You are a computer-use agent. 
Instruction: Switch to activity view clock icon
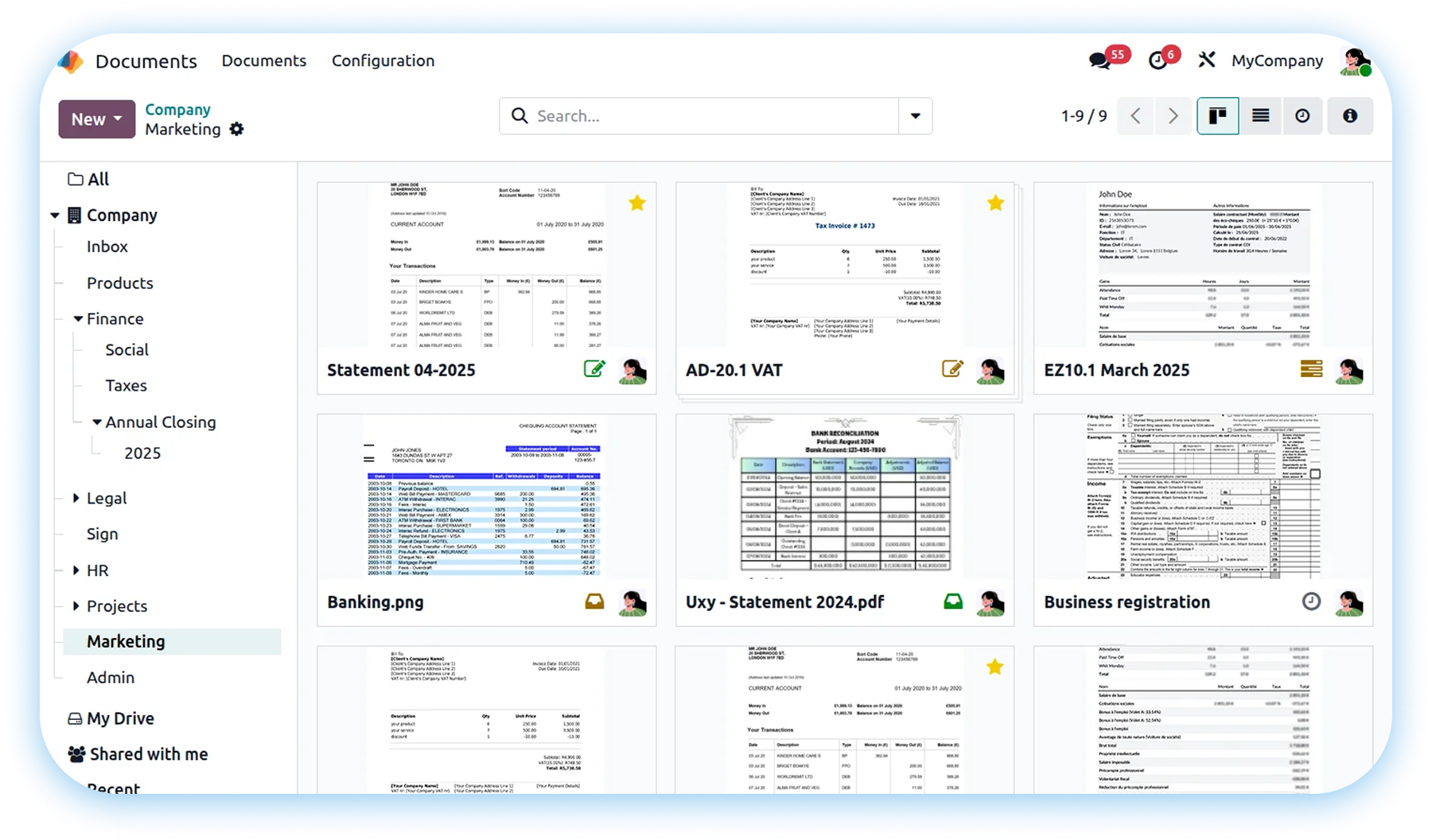pyautogui.click(x=1302, y=116)
